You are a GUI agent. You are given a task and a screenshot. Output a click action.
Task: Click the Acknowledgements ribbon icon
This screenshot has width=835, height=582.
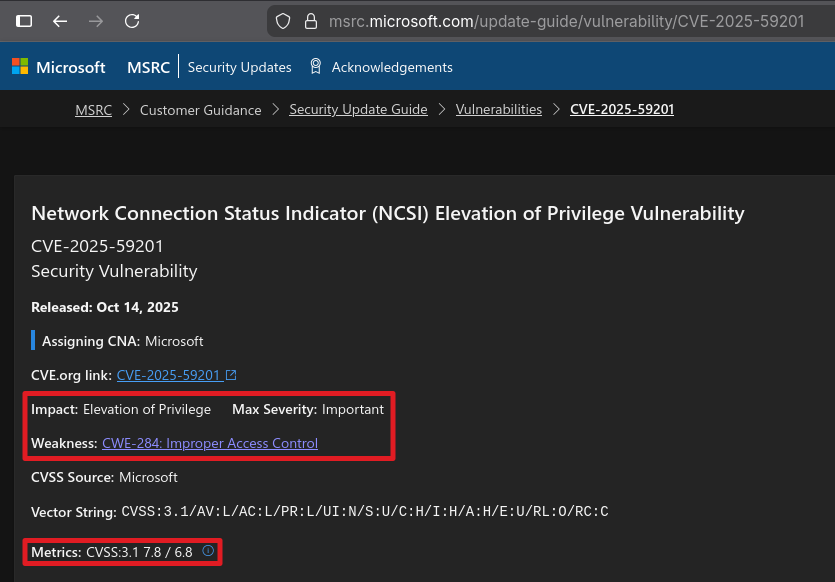[316, 67]
